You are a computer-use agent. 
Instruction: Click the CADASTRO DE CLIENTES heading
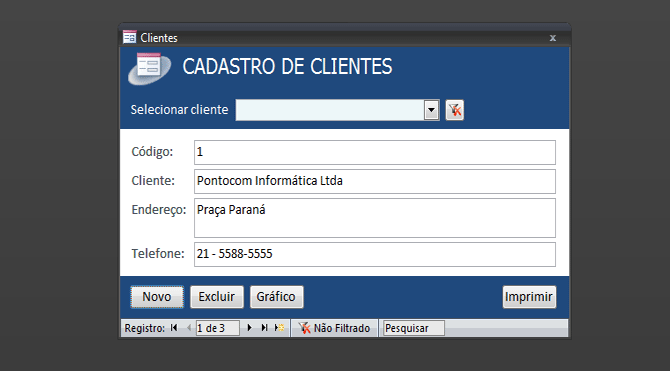click(x=287, y=67)
